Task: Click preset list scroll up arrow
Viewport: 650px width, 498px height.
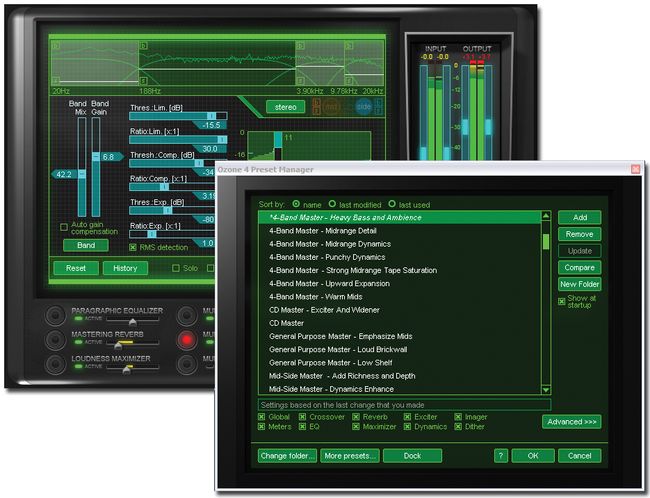Action: pos(546,216)
